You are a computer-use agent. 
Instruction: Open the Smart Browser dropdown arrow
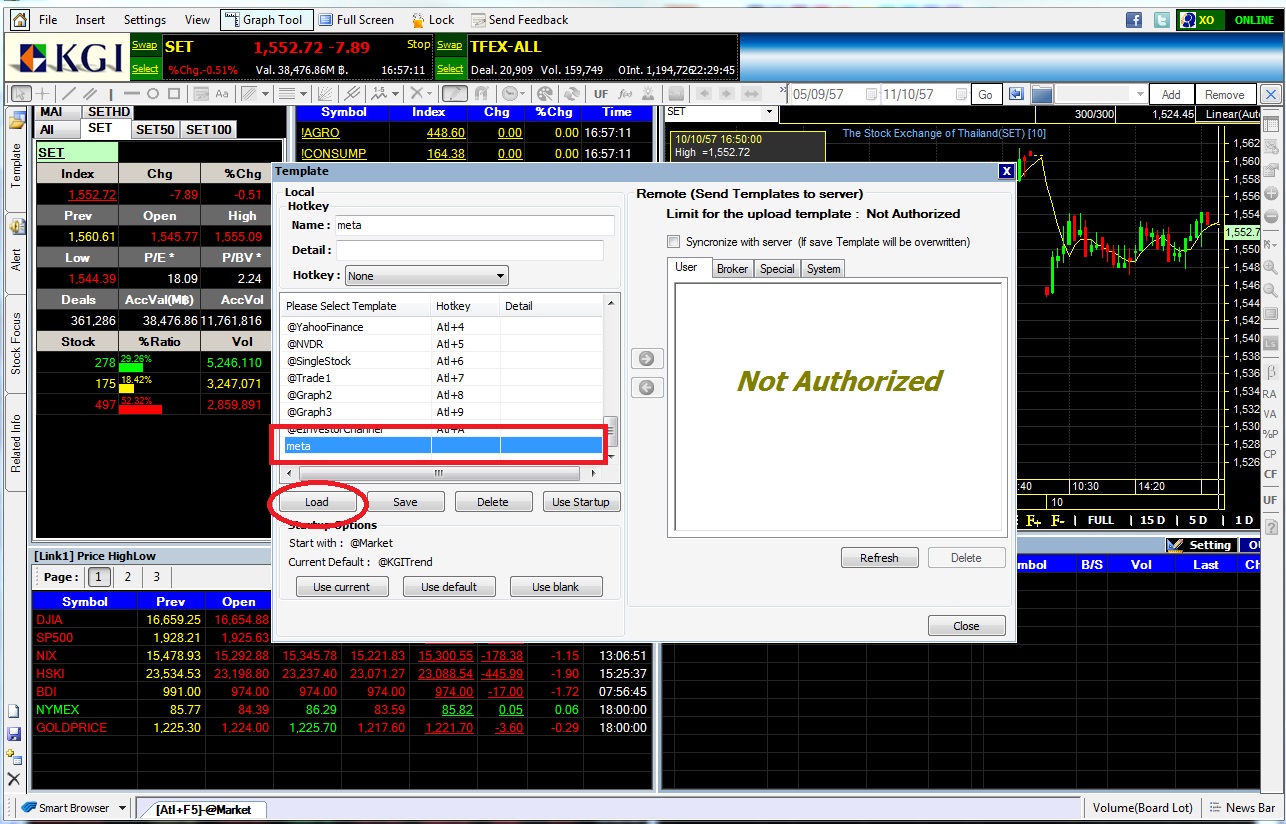[122, 808]
